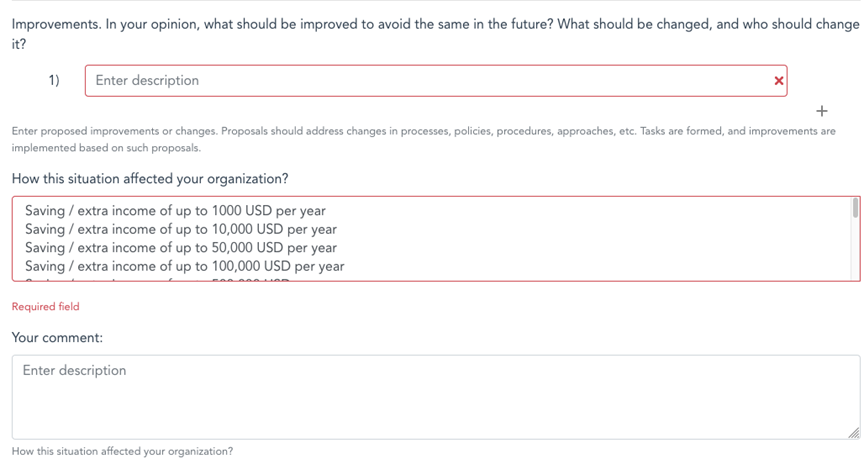Click the scrollbar track below the thumb
Viewport: 864px width, 464px height.
[x=855, y=249]
